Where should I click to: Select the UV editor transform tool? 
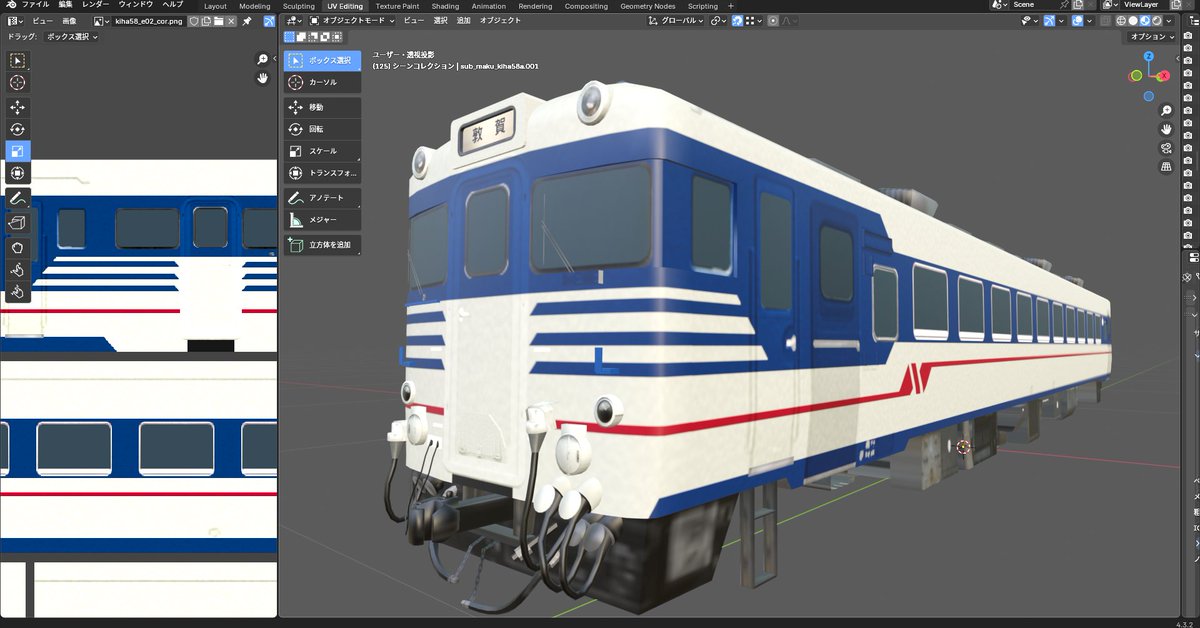(17, 173)
